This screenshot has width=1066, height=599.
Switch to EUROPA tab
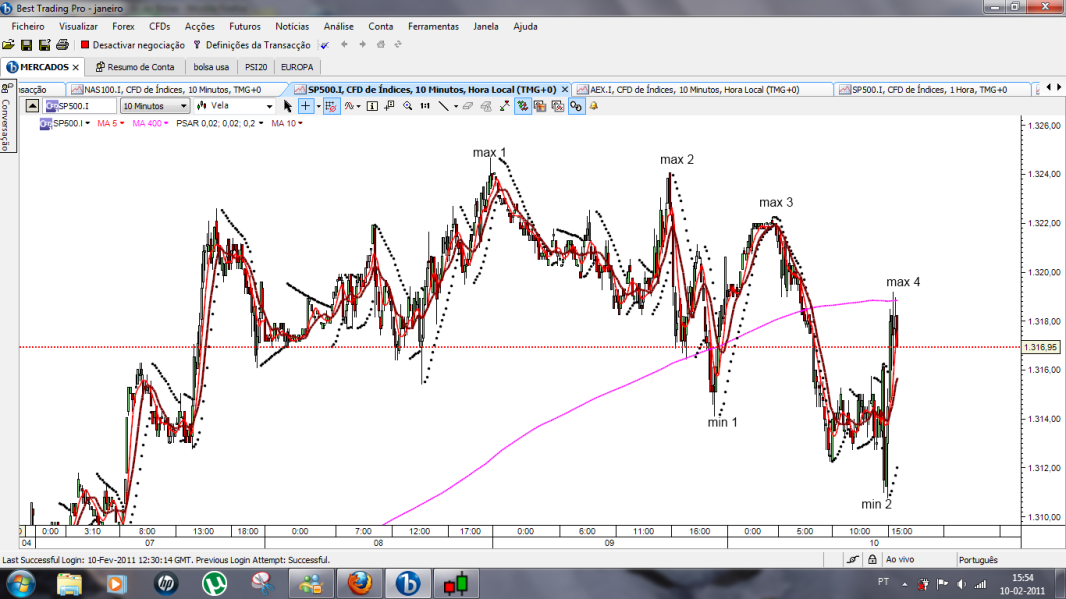click(297, 67)
